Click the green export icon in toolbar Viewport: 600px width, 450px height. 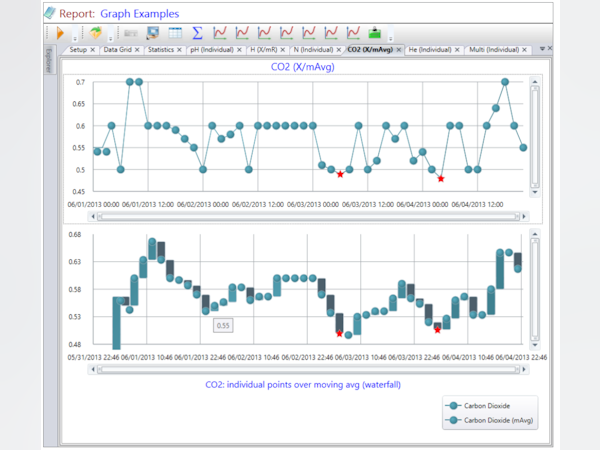click(375, 33)
